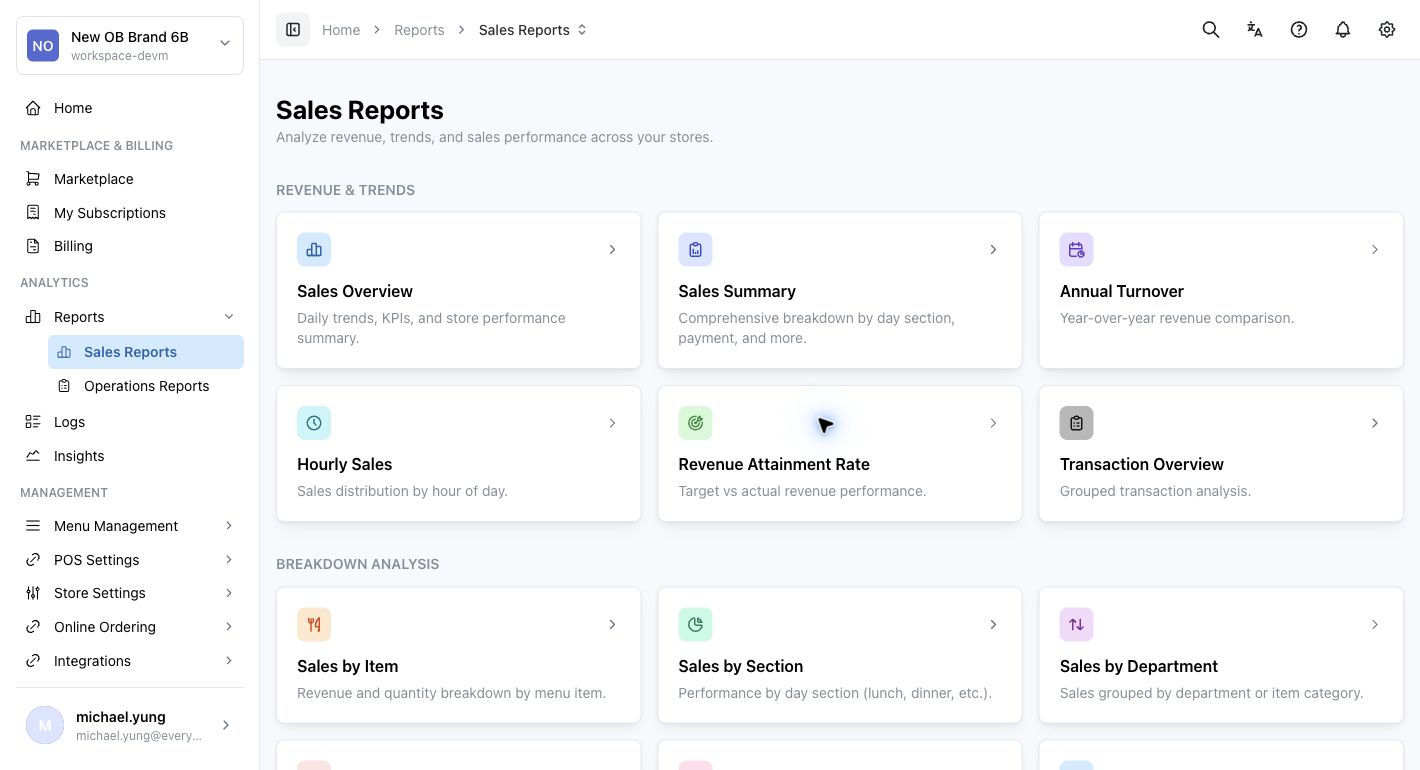
Task: Open the search icon in top bar
Action: 1211,30
